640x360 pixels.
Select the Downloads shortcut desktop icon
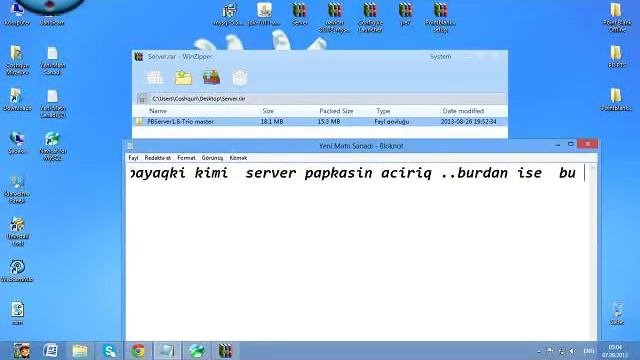click(x=17, y=99)
